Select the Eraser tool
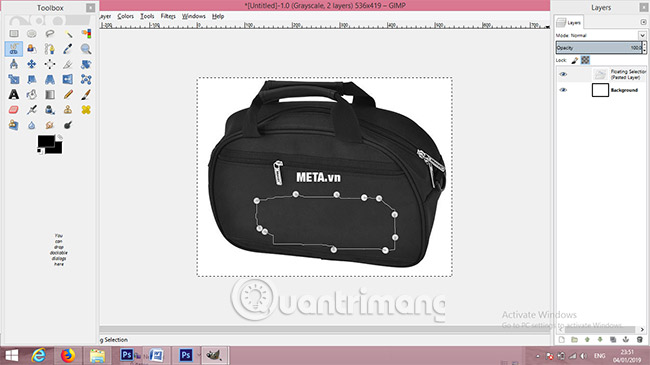 point(14,110)
